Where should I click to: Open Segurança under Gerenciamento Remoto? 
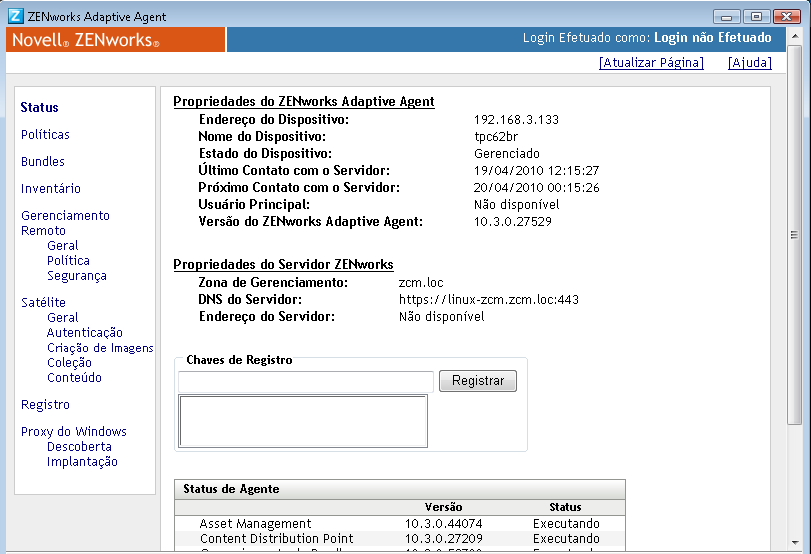pos(77,276)
